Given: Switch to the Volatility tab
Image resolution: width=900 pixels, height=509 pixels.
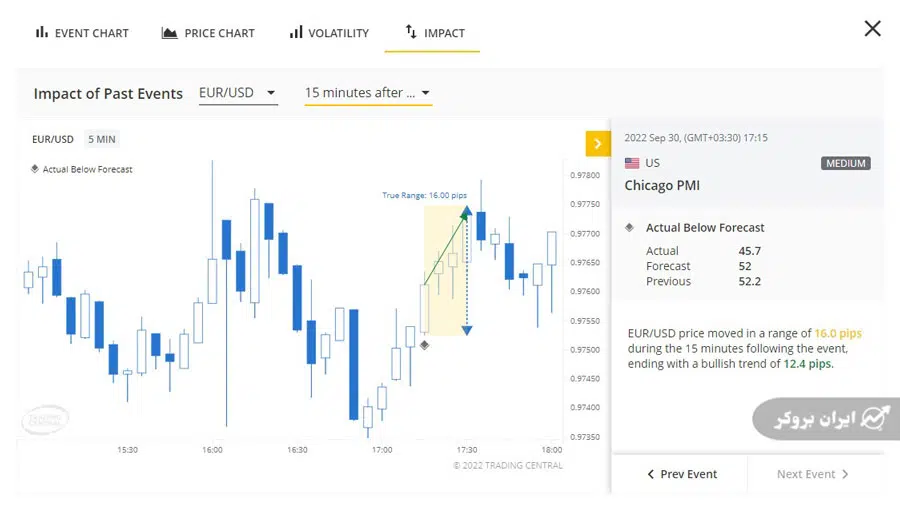Looking at the screenshot, I should click(329, 33).
